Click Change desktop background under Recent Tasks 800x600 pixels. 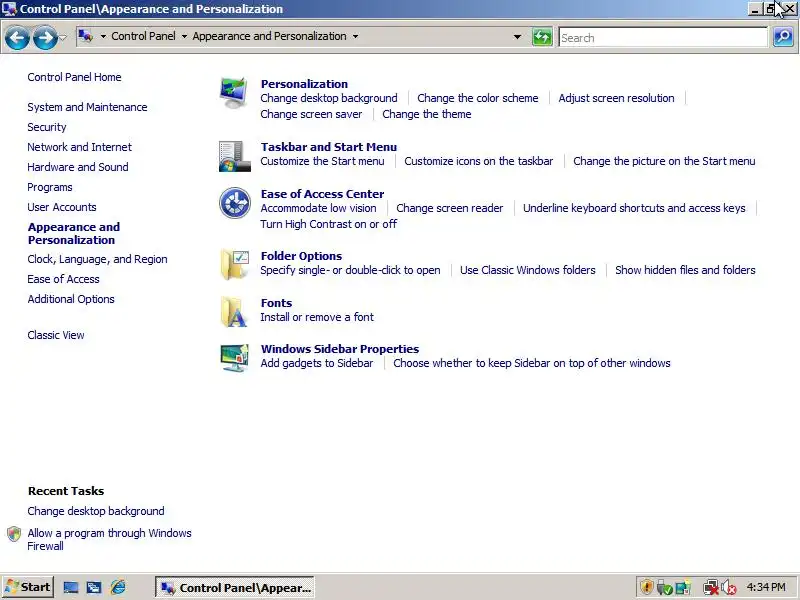tap(96, 511)
